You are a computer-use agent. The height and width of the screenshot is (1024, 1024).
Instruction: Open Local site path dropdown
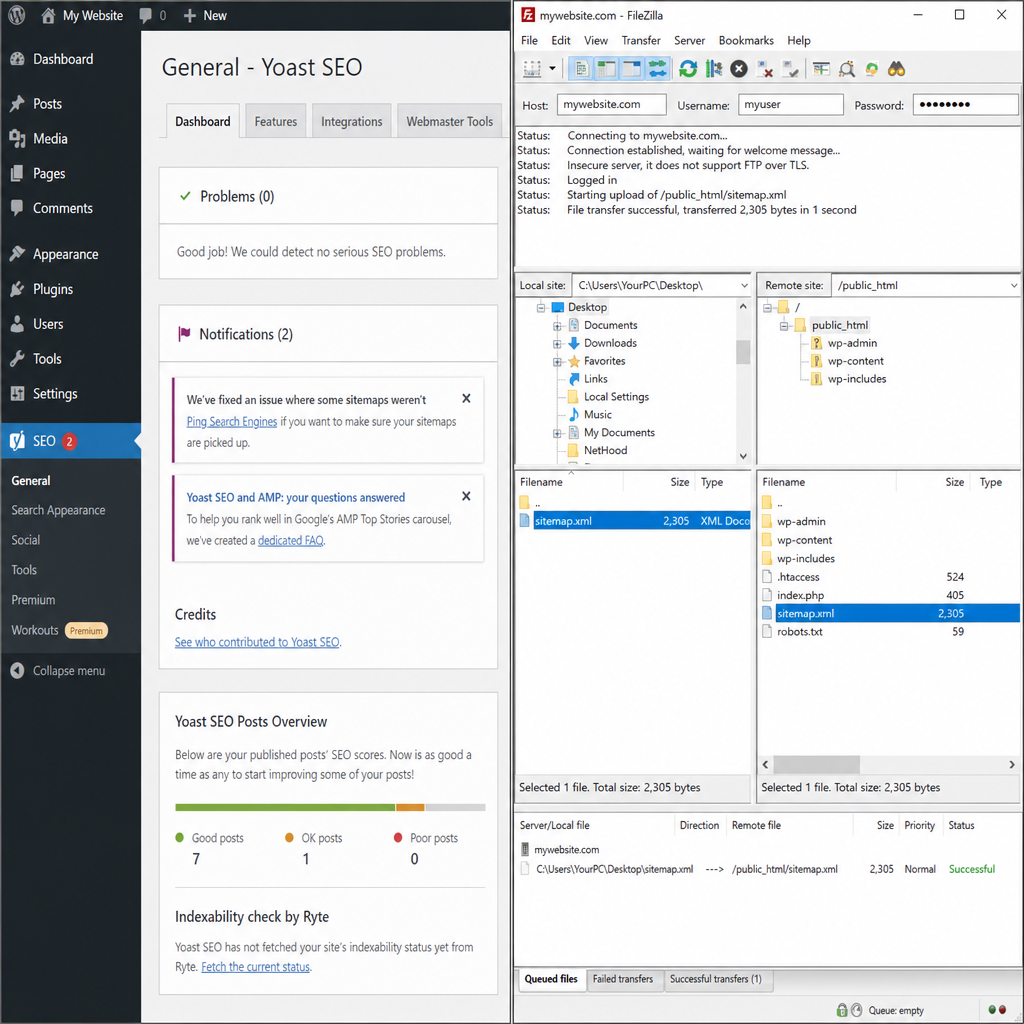coord(744,285)
